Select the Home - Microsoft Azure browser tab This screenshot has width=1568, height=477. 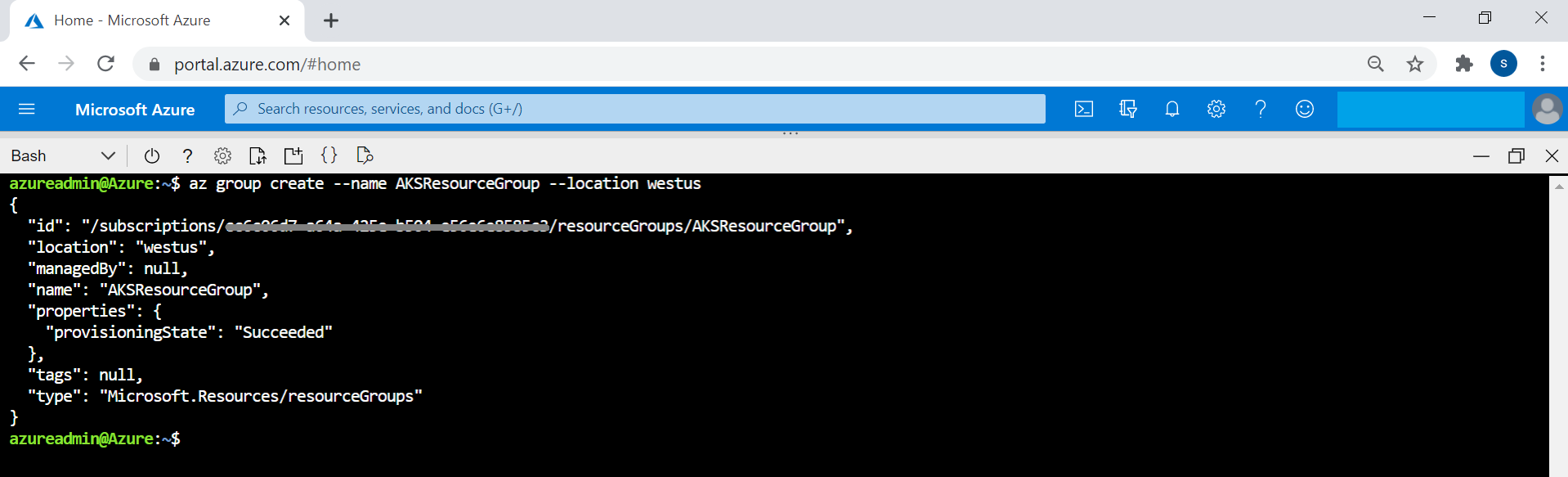pyautogui.click(x=132, y=20)
